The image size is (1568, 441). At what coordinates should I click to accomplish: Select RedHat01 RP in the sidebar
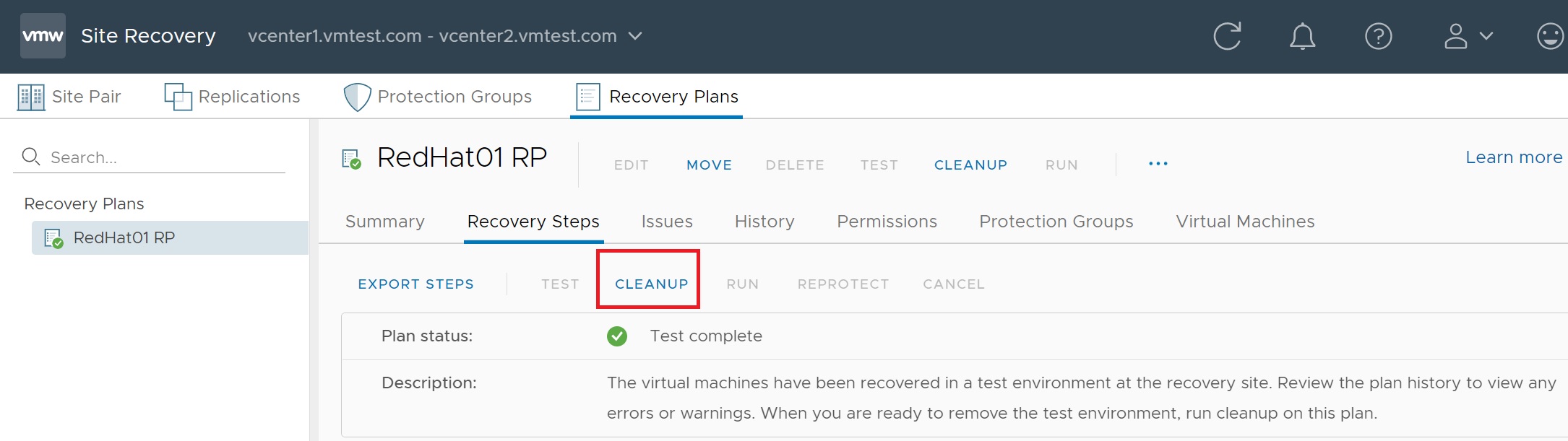tap(124, 237)
